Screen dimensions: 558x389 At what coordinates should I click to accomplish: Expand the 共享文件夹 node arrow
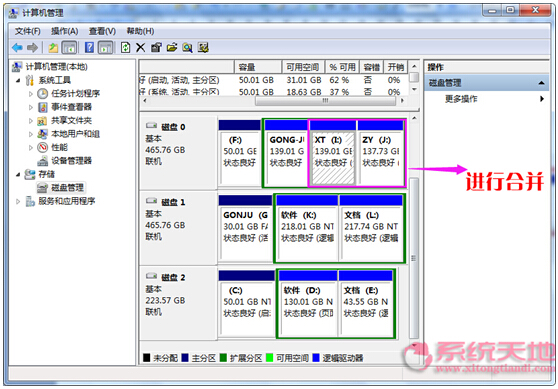click(31, 121)
